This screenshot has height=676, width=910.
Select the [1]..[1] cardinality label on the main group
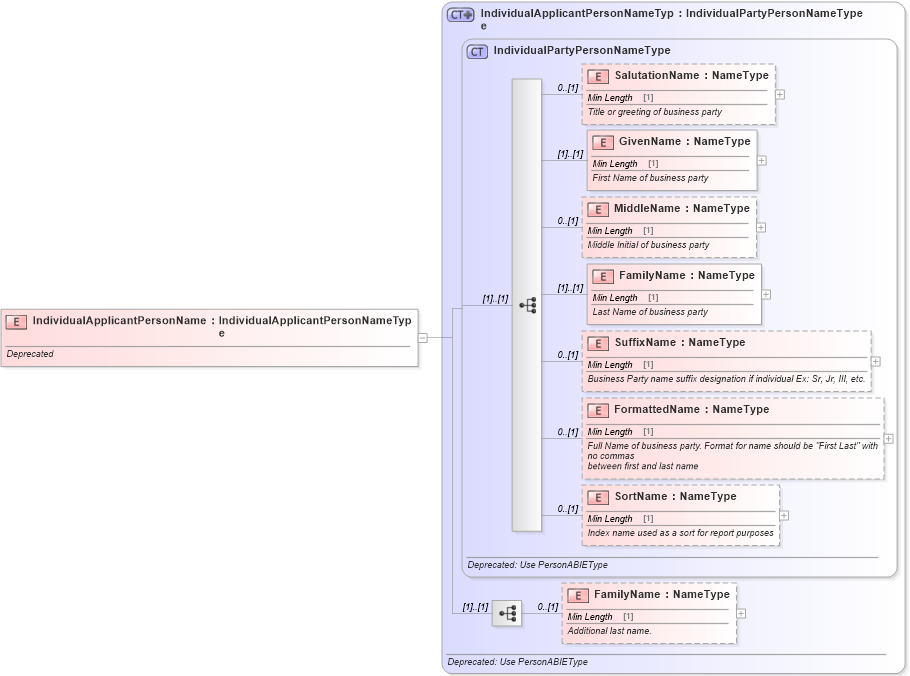[x=494, y=297]
